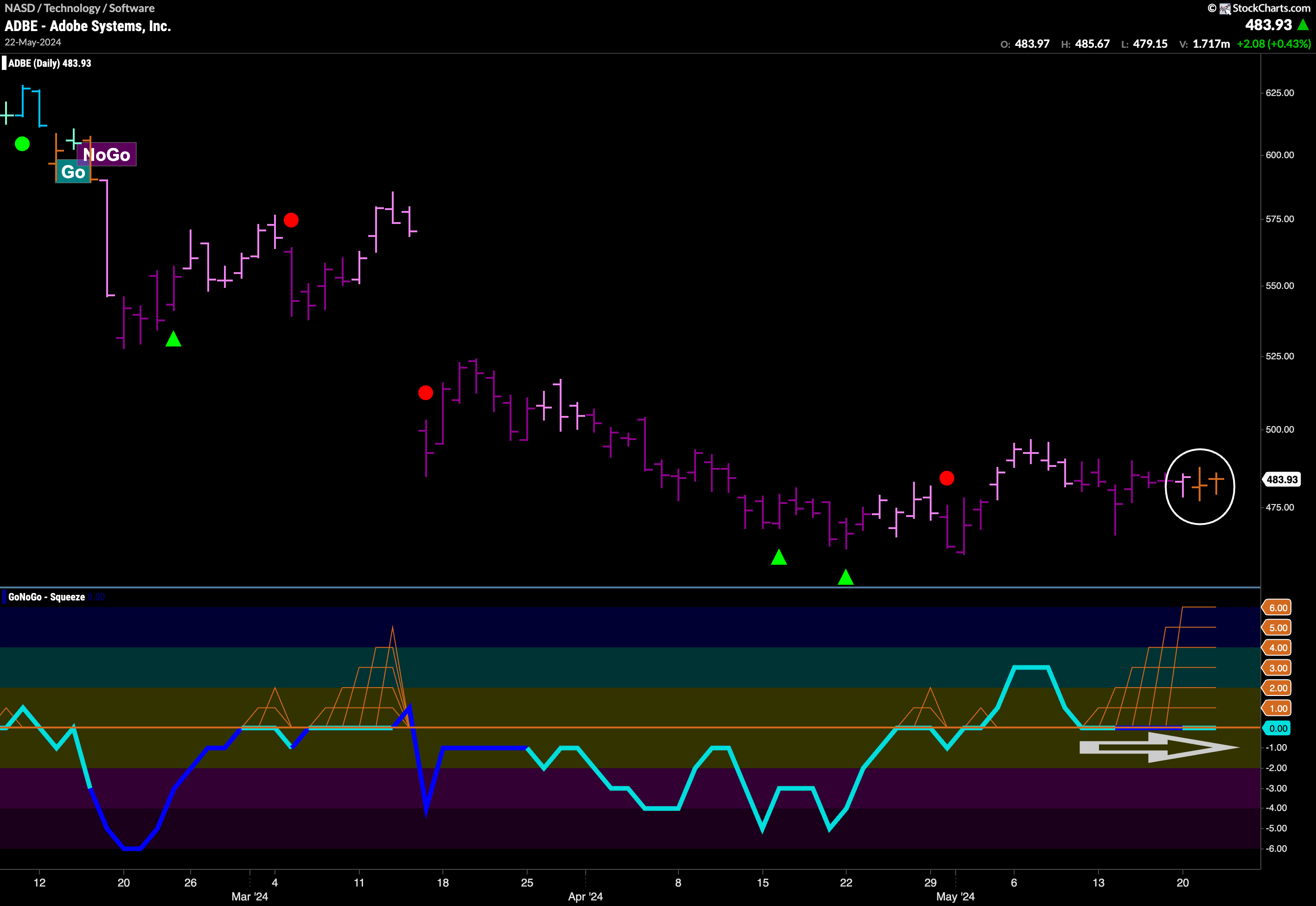The height and width of the screenshot is (906, 1316).
Task: Click the cyan 0.00 oscillator value tag
Action: click(1276, 728)
